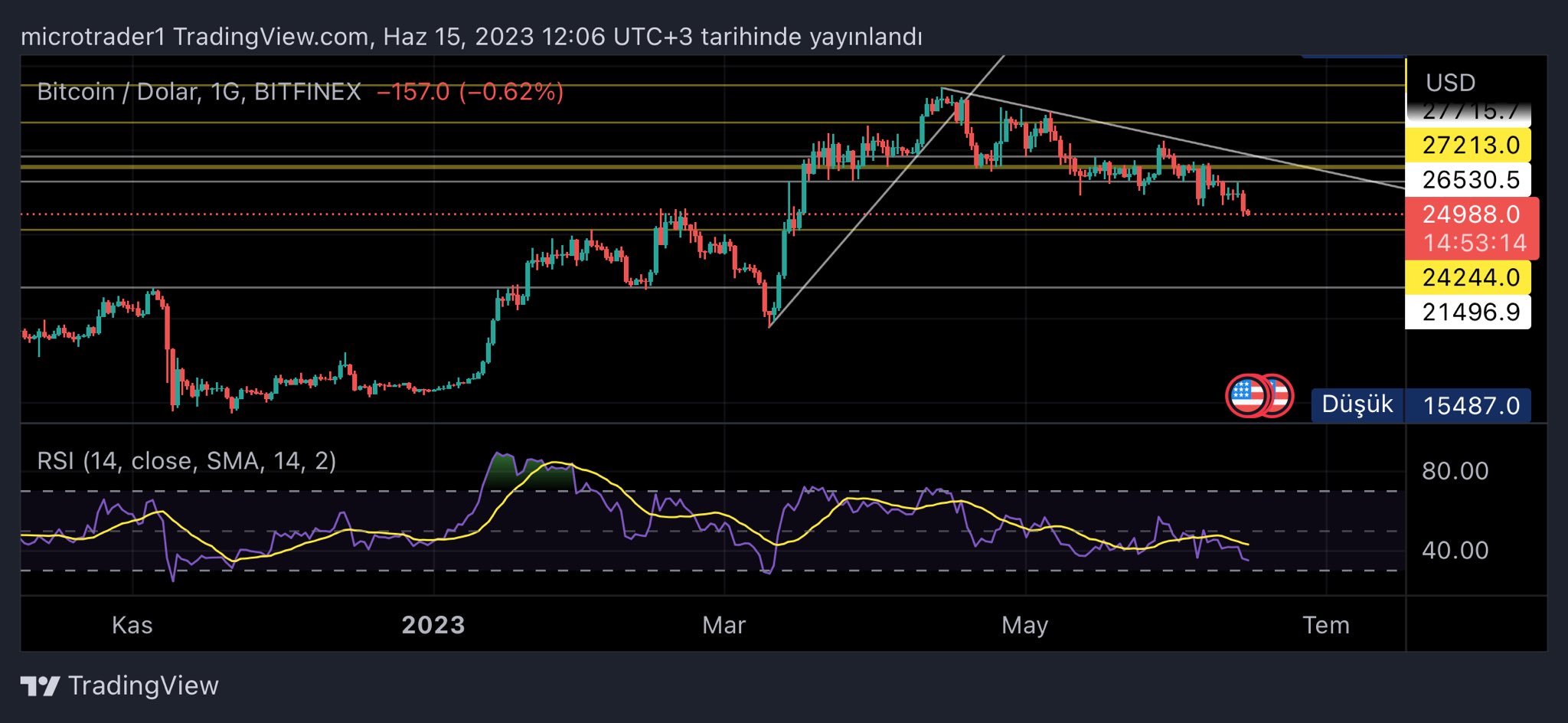The image size is (1568, 723).
Task: Select the Bitcoin / Dolar, 1G, BITFINEX title
Action: [x=199, y=92]
